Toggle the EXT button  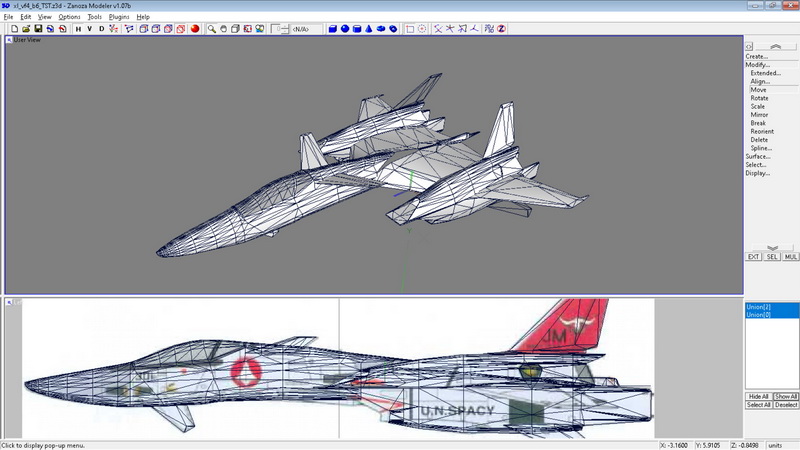[754, 257]
